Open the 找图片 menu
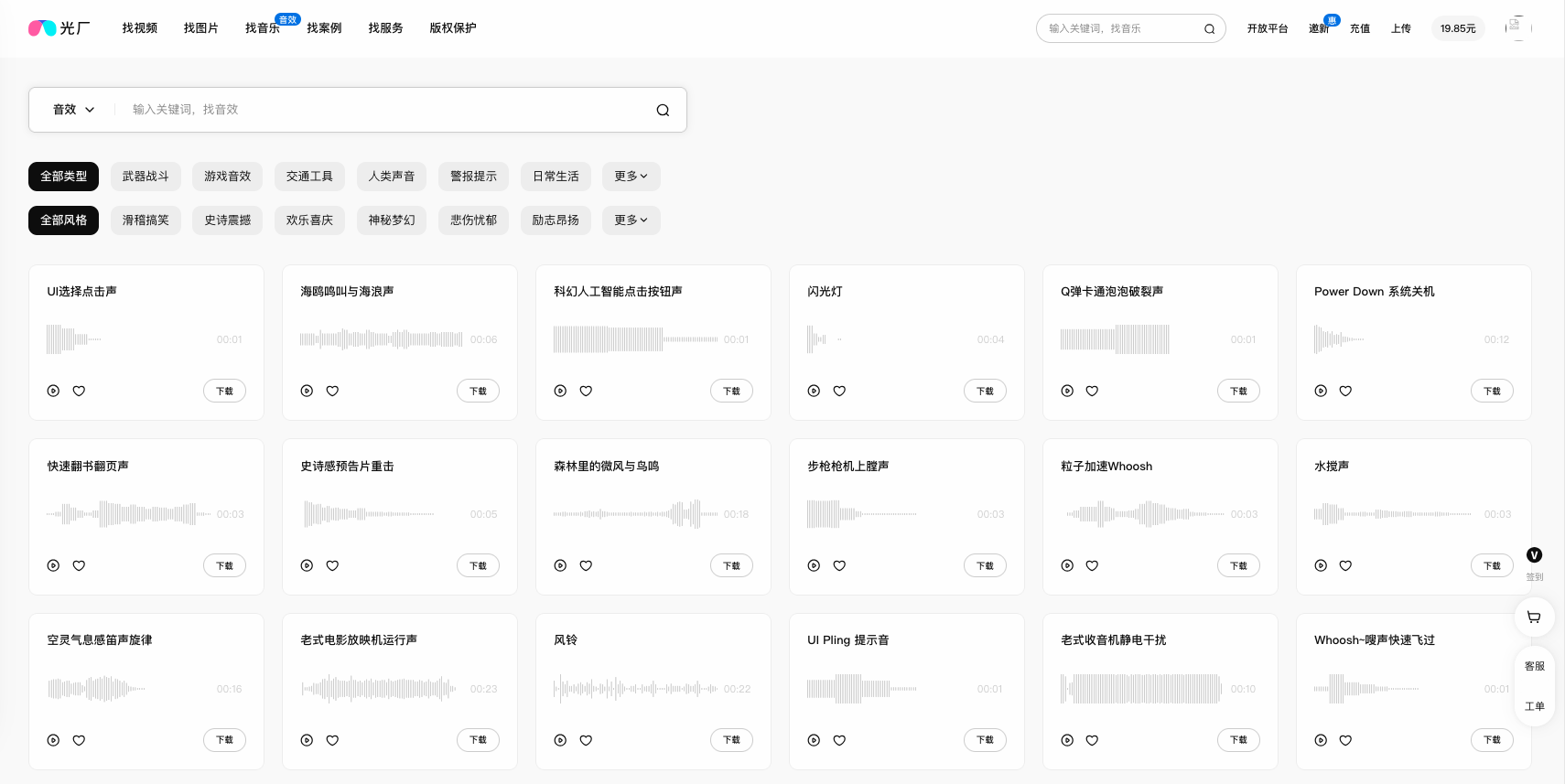This screenshot has height=784, width=1565. 201,28
